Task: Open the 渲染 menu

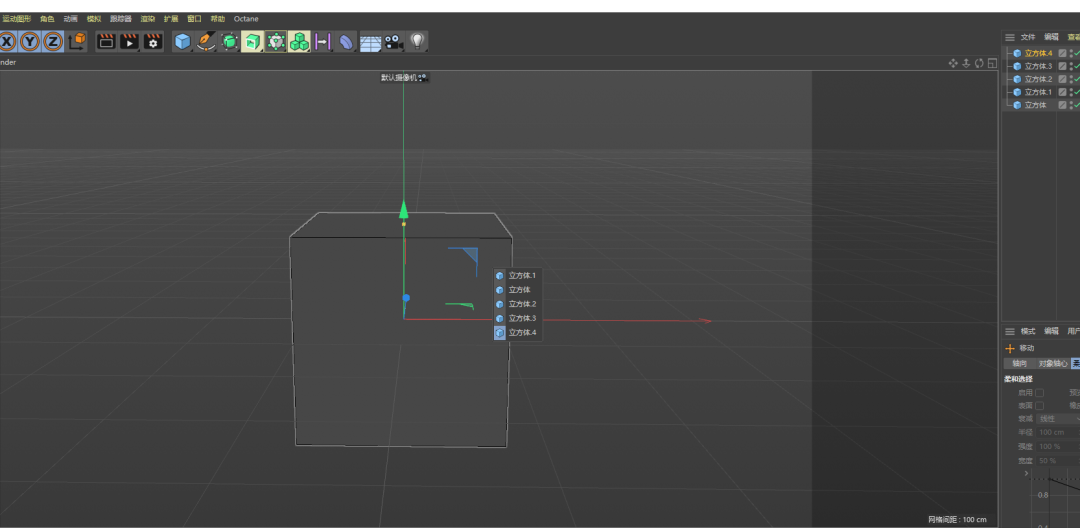Action: click(147, 19)
